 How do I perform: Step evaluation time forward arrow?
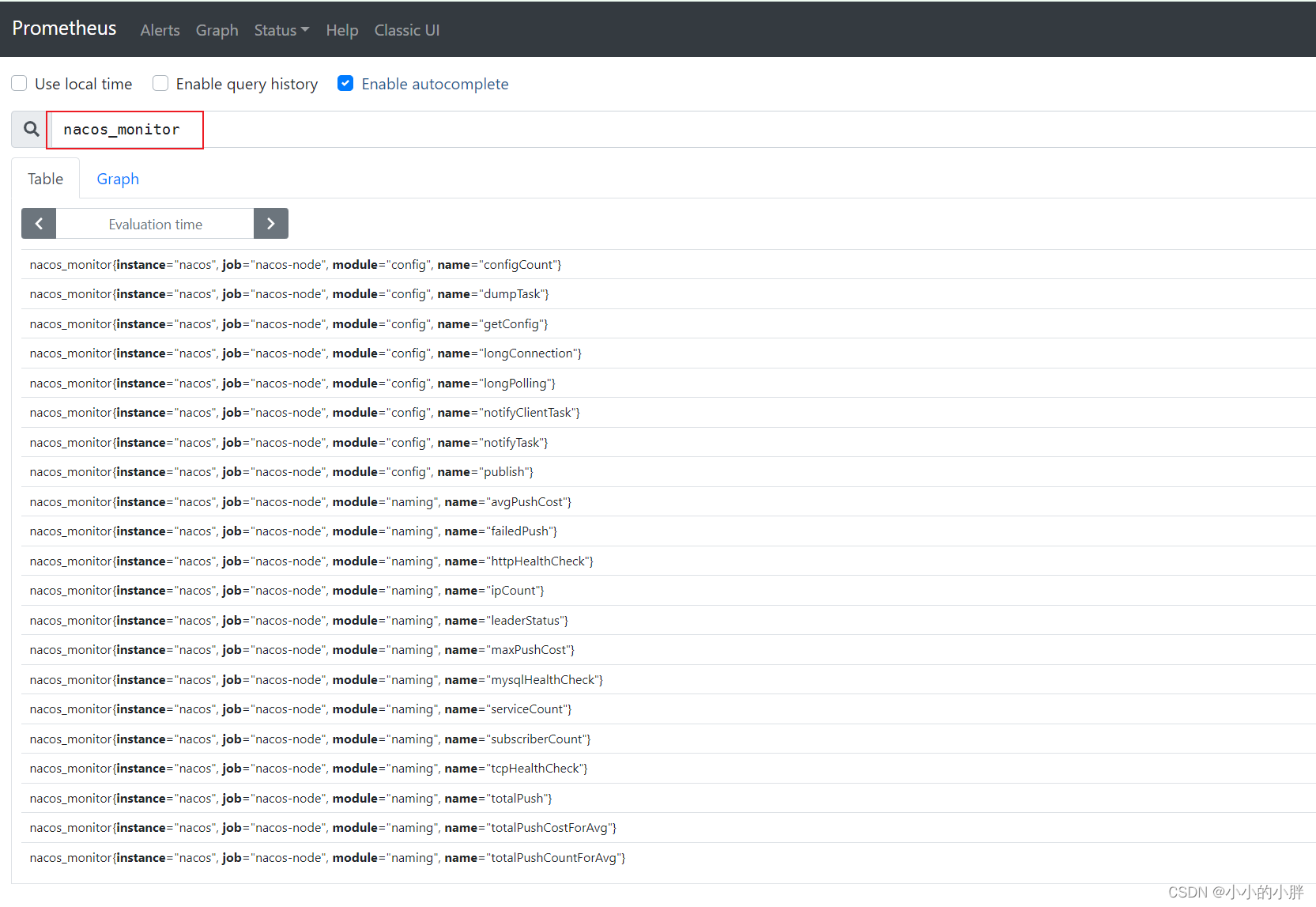point(271,224)
